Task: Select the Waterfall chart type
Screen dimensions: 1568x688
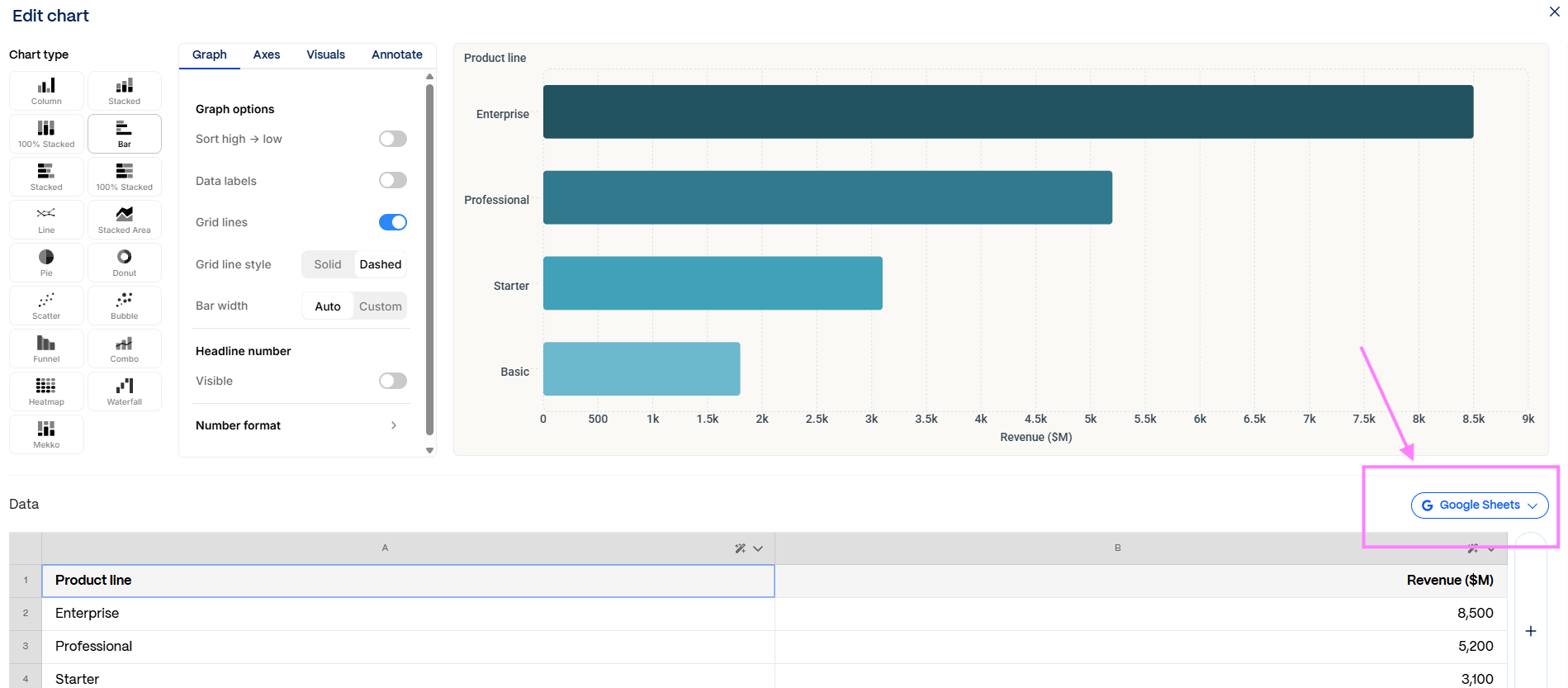Action: click(x=125, y=391)
